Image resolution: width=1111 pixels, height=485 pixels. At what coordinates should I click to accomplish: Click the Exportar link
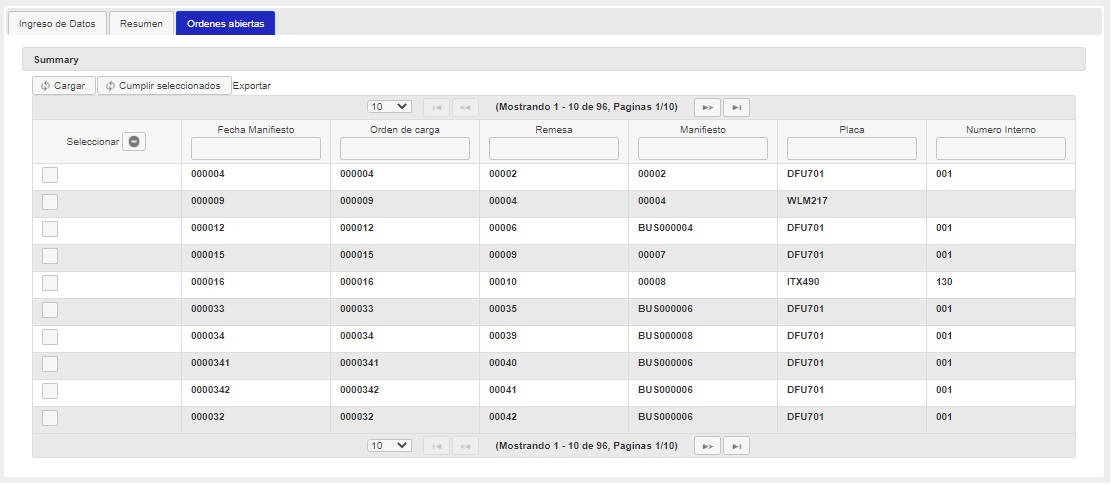click(252, 86)
